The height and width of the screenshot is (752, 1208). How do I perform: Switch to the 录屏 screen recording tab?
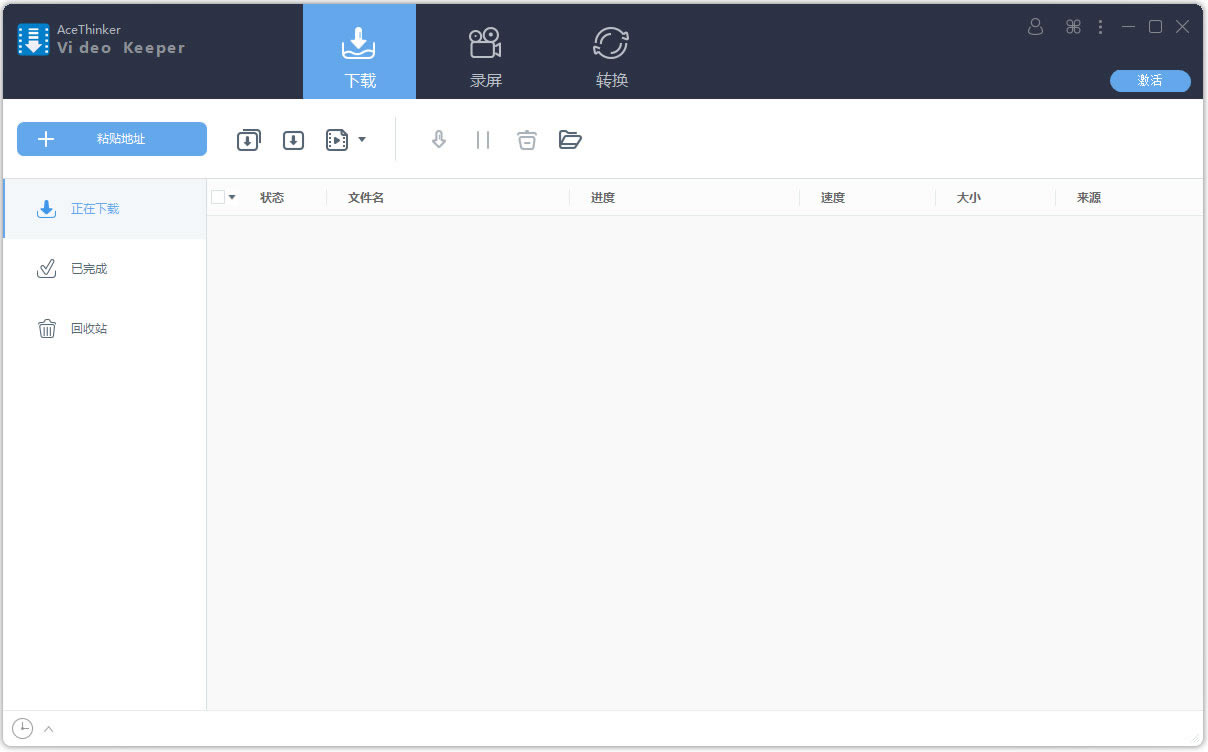485,52
